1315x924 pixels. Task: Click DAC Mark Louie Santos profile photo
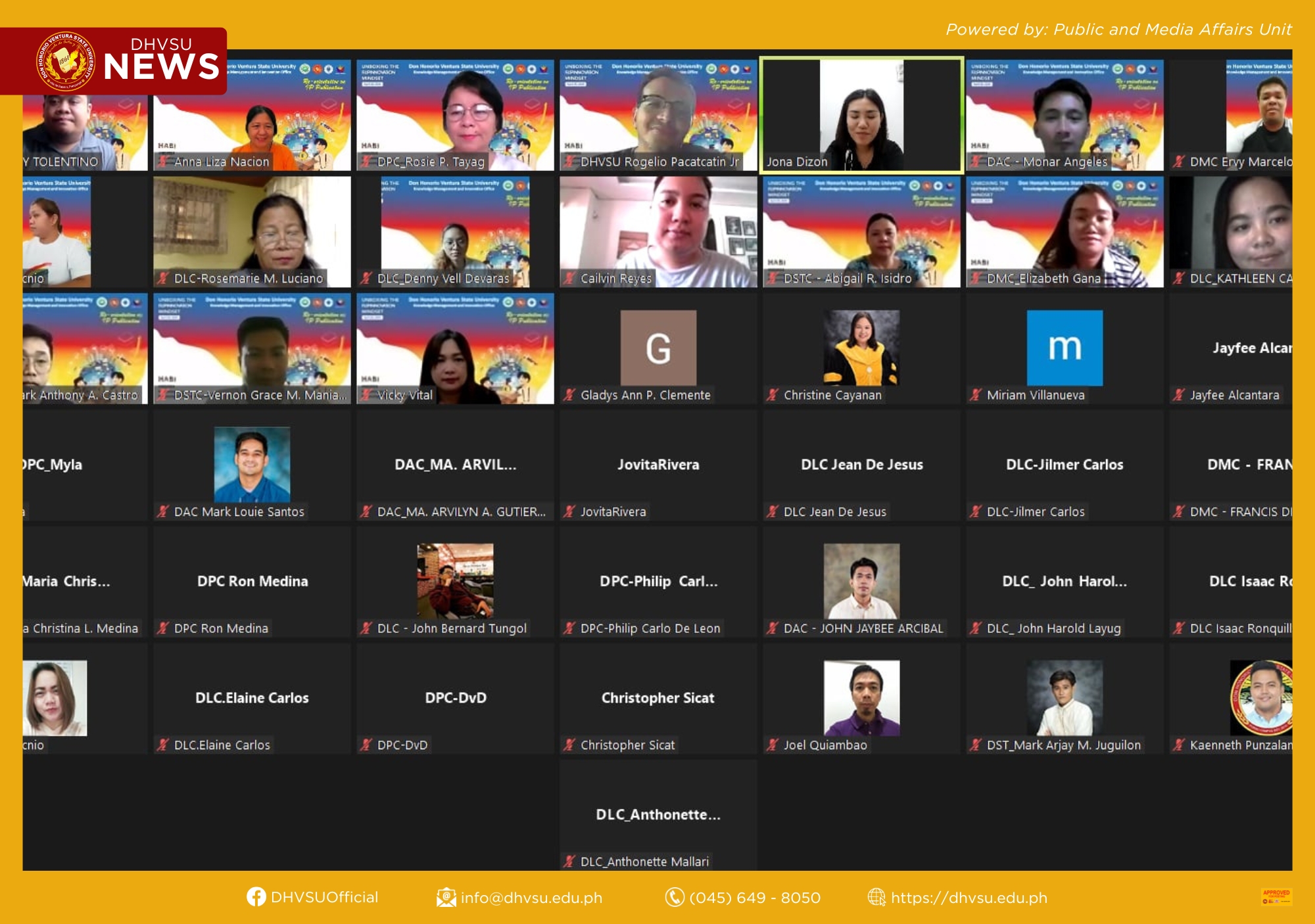pos(252,464)
